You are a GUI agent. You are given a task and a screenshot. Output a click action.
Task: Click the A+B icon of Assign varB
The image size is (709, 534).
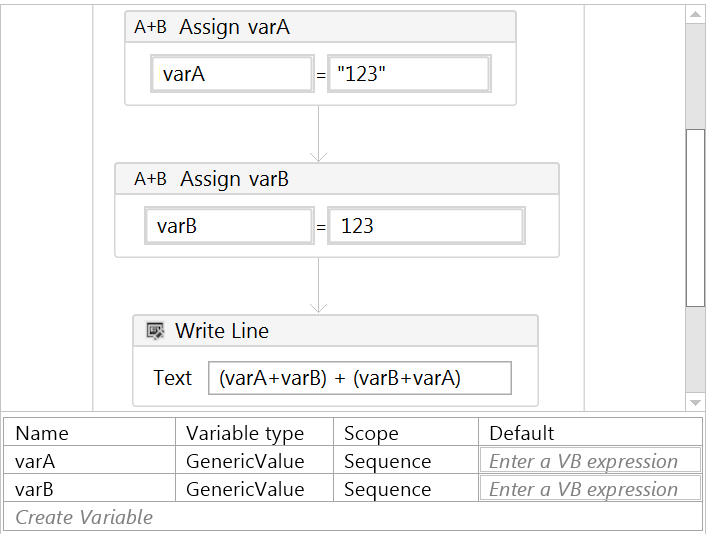tap(150, 180)
